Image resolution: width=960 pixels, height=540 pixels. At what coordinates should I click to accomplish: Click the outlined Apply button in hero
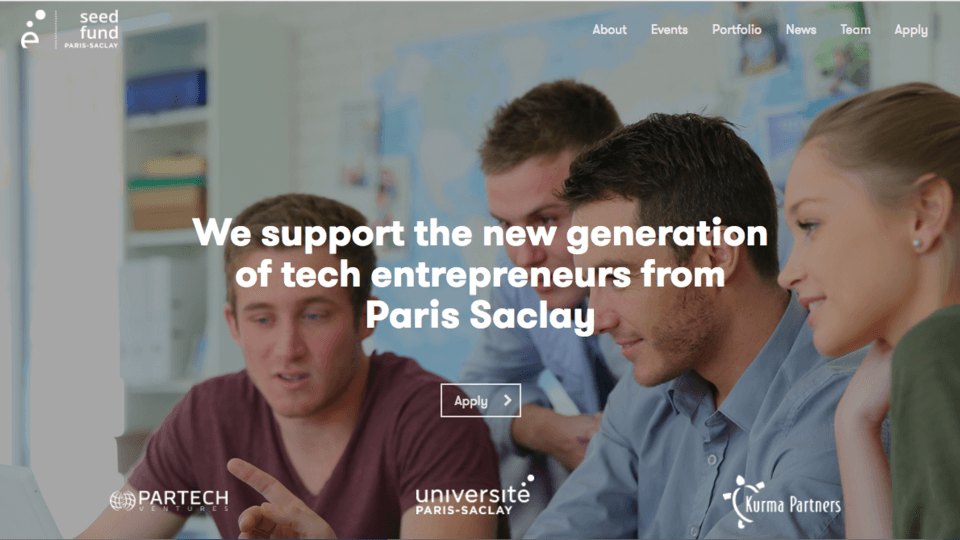pyautogui.click(x=481, y=400)
